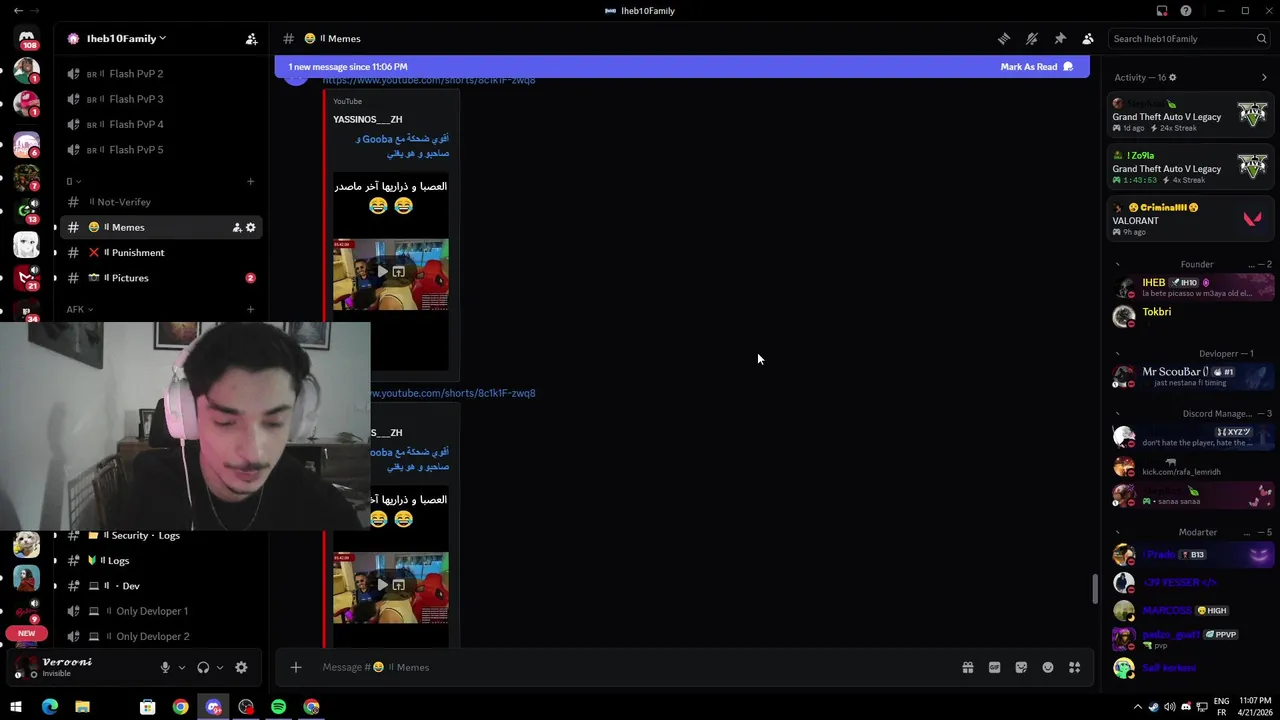Open the apps launcher icon in message bar
1280x720 pixels.
(x=1075, y=668)
